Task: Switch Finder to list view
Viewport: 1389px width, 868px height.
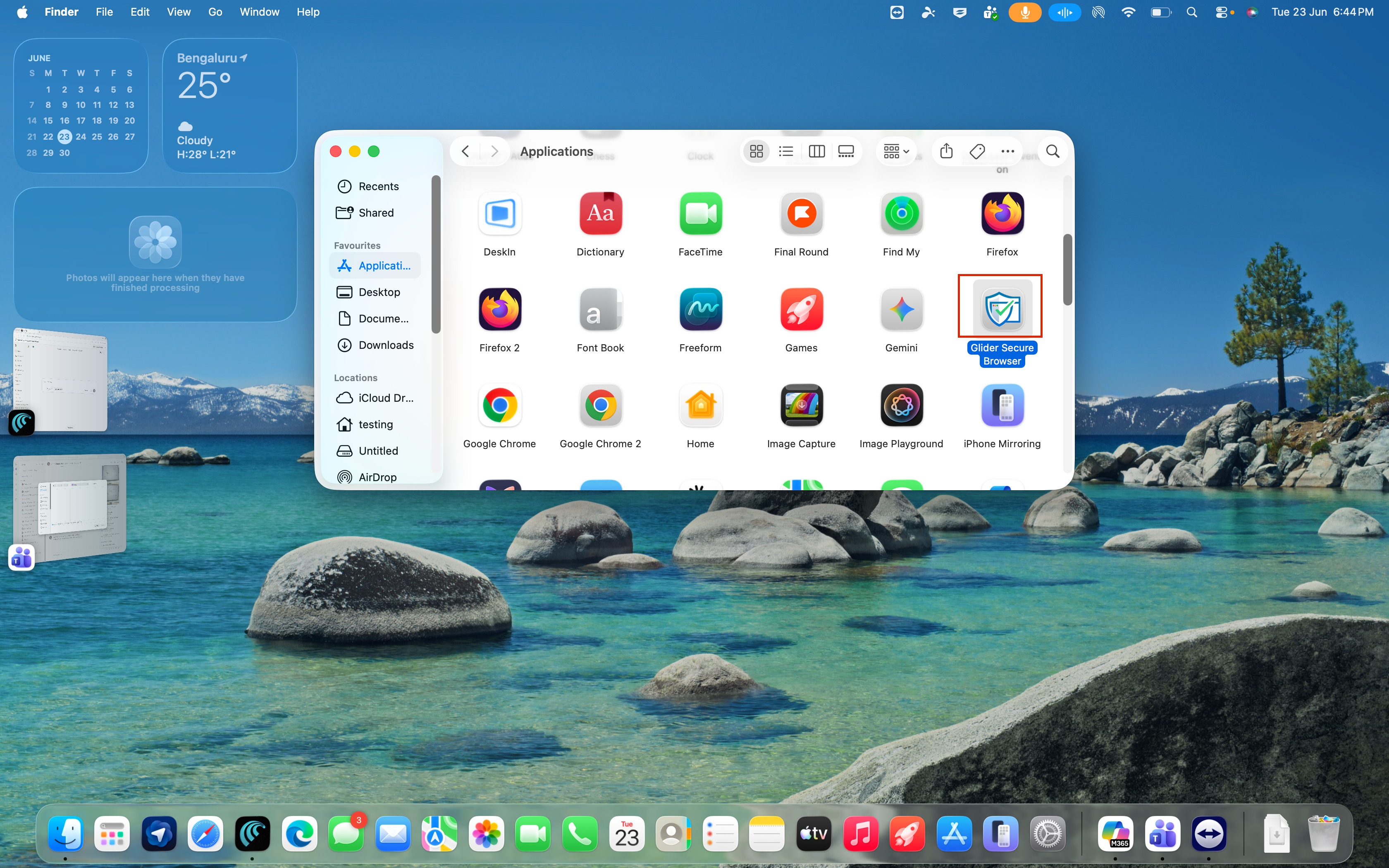Action: click(786, 152)
